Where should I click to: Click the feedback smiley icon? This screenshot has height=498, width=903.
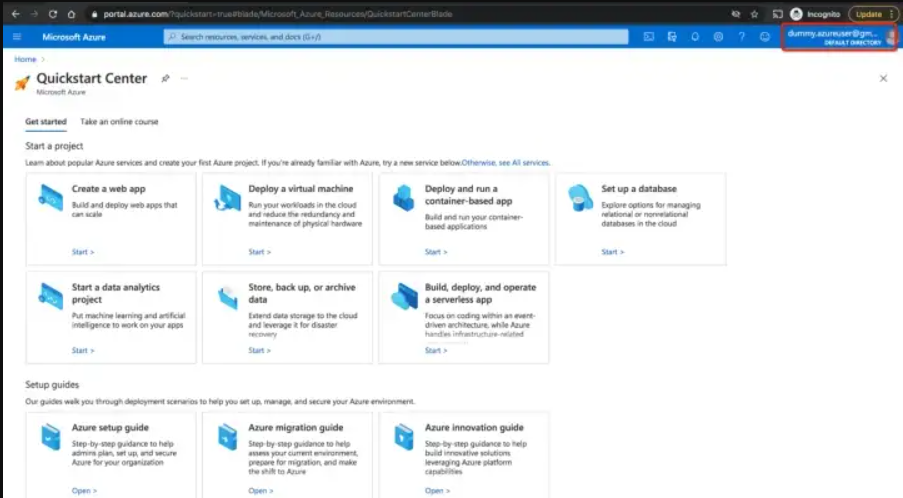point(765,37)
